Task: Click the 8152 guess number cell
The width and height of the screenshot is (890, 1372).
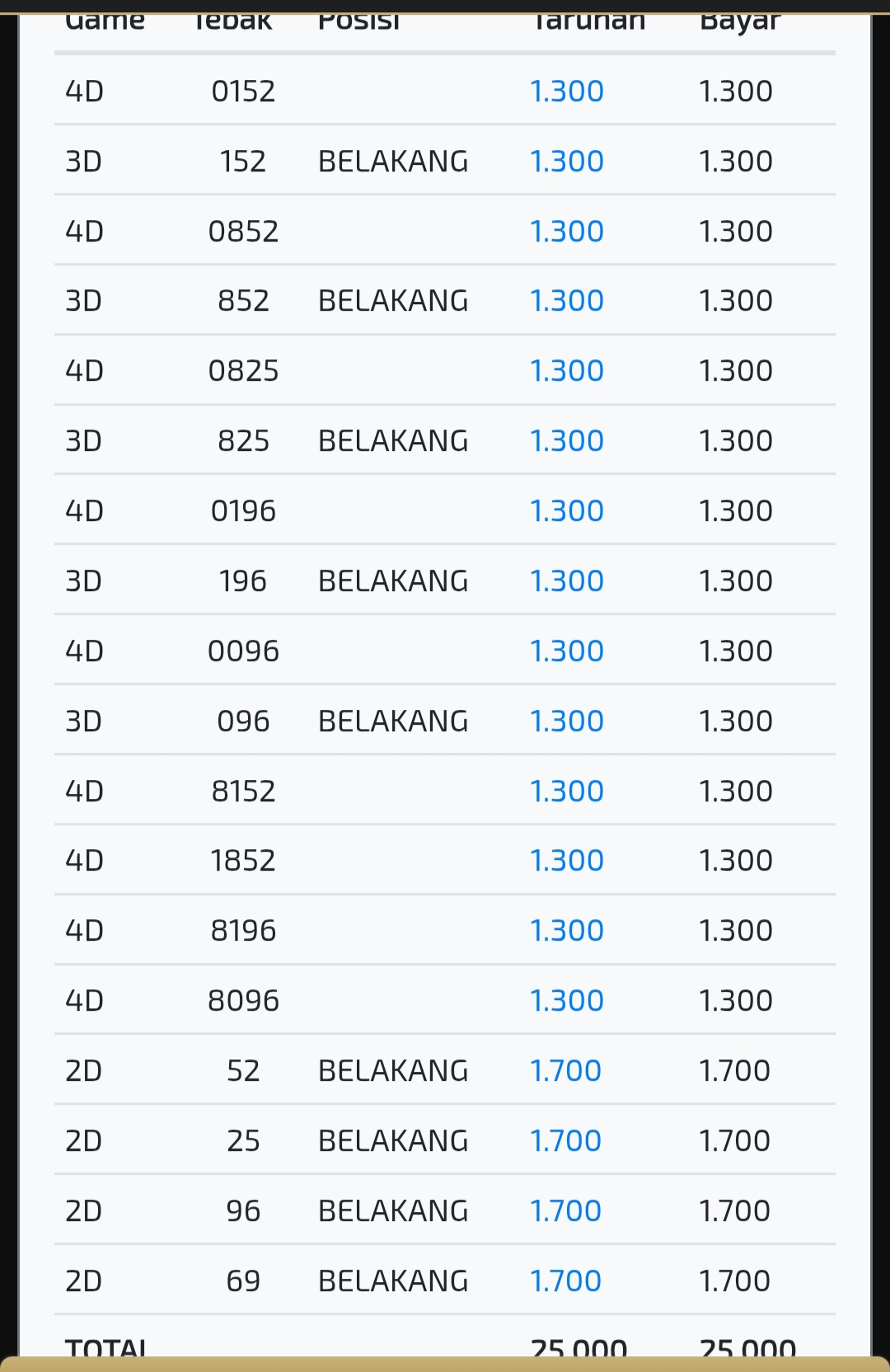Action: click(243, 792)
